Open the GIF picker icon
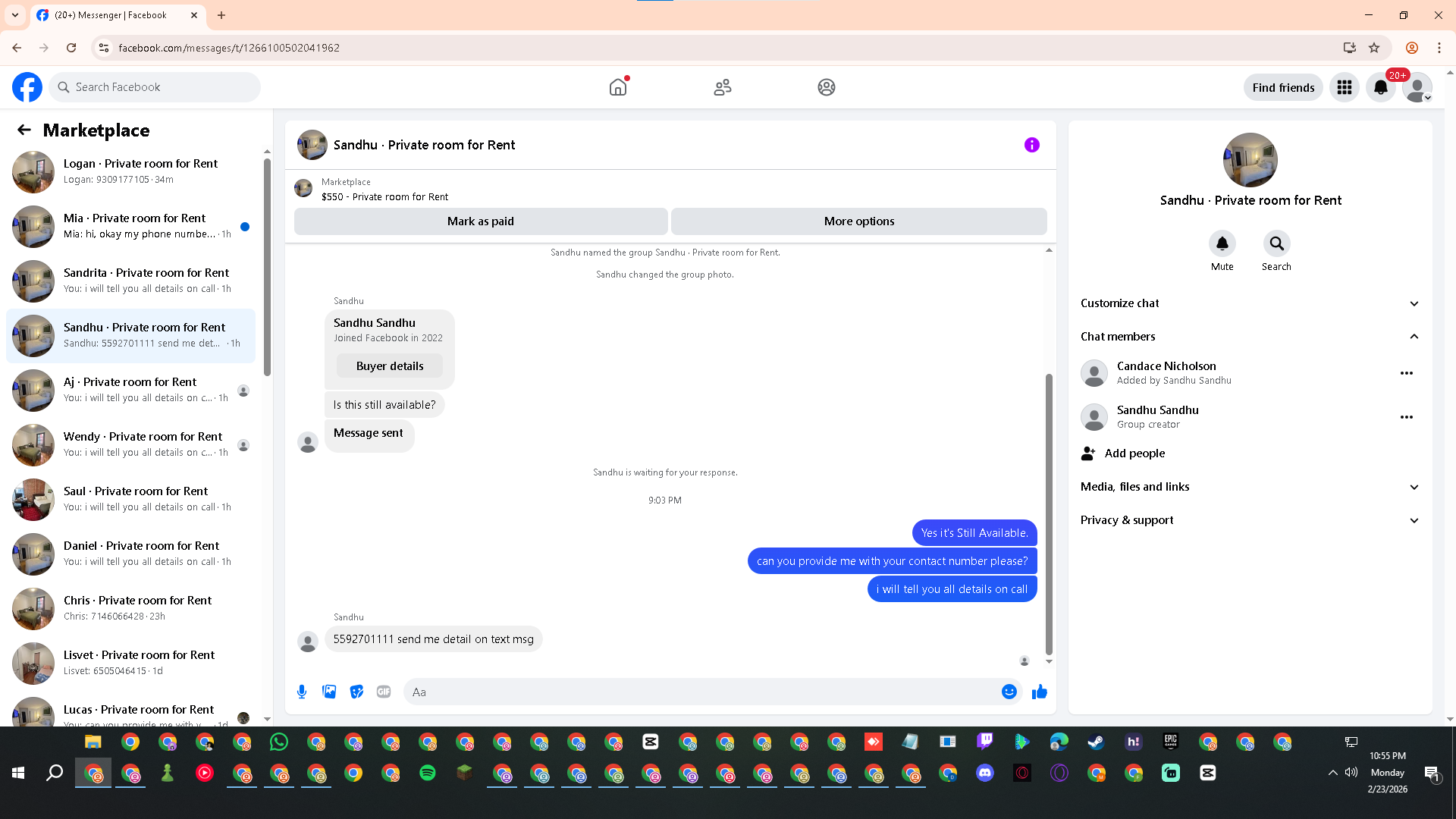The width and height of the screenshot is (1456, 819). coord(384,692)
